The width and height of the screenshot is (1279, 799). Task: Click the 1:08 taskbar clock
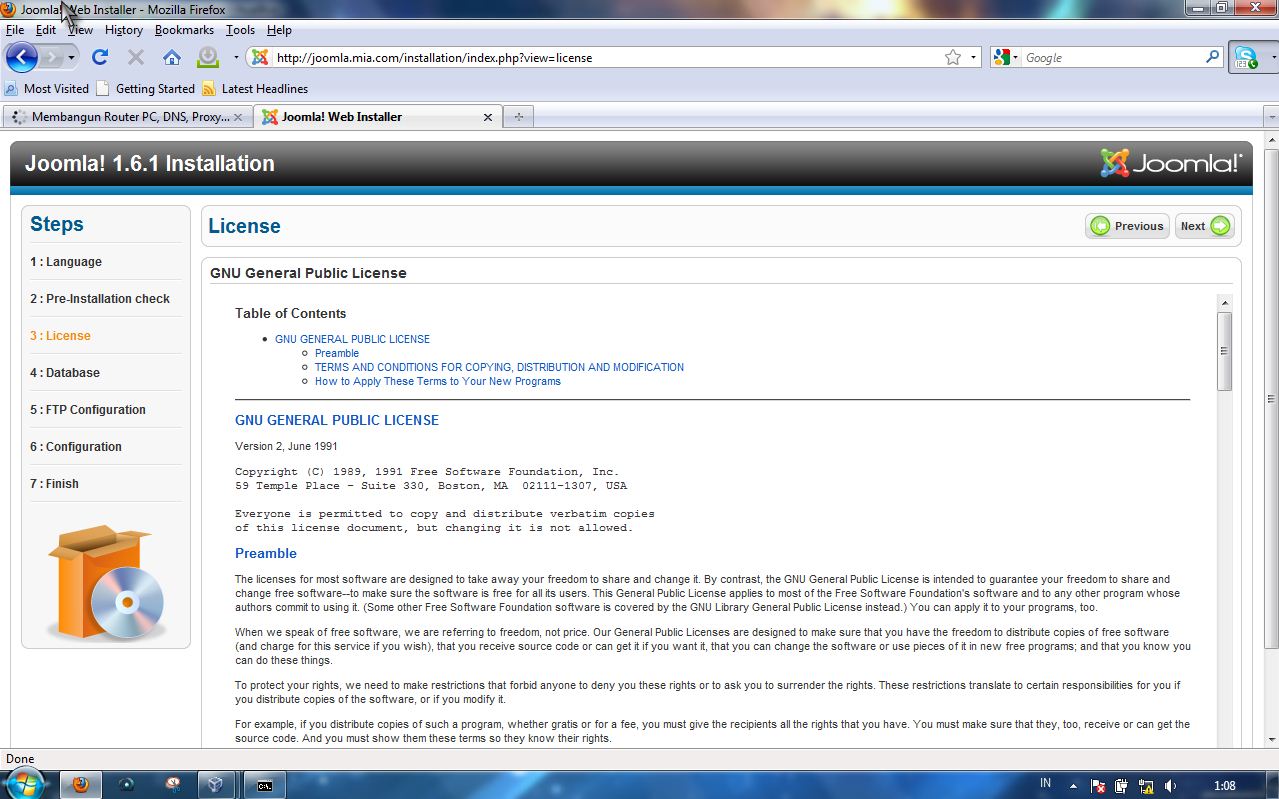tap(1224, 786)
